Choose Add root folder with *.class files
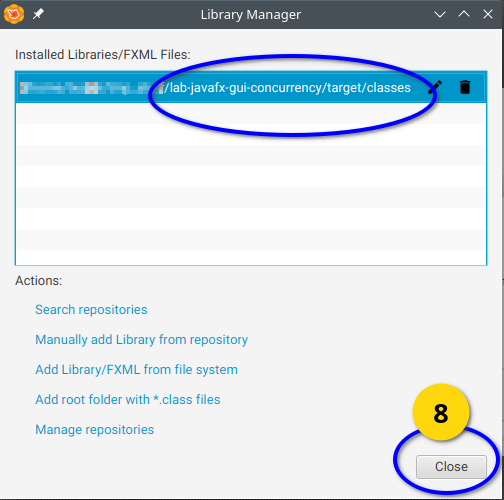The height and width of the screenshot is (500, 504). (x=128, y=400)
